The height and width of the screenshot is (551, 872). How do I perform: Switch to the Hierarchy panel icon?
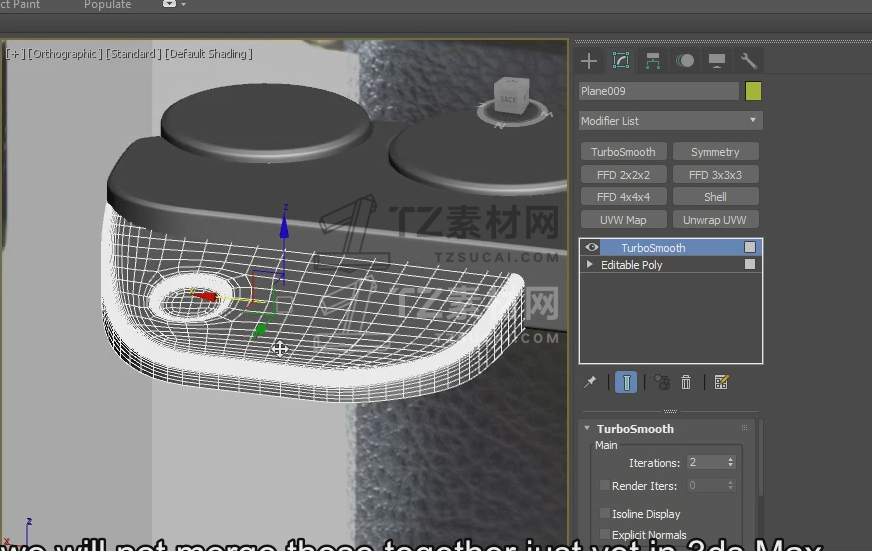pos(653,61)
